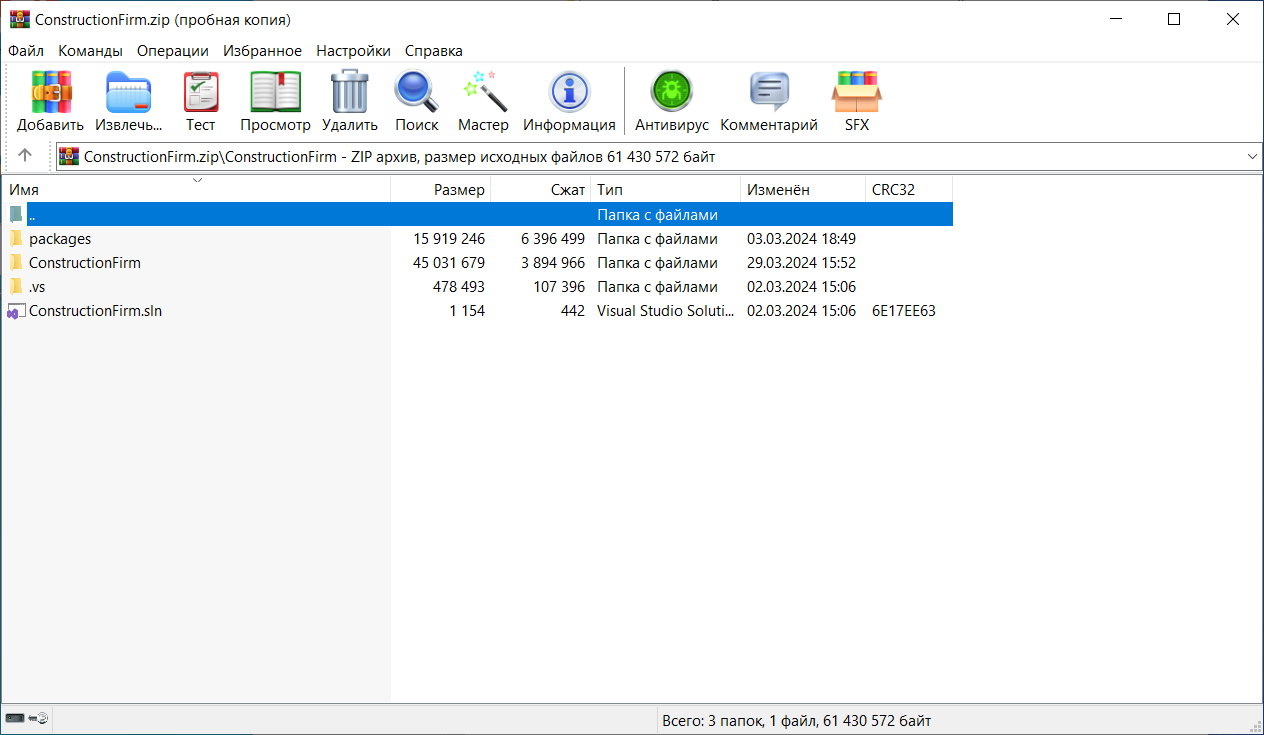Expand the archive path dropdown arrow
1264x735 pixels.
[x=1252, y=157]
